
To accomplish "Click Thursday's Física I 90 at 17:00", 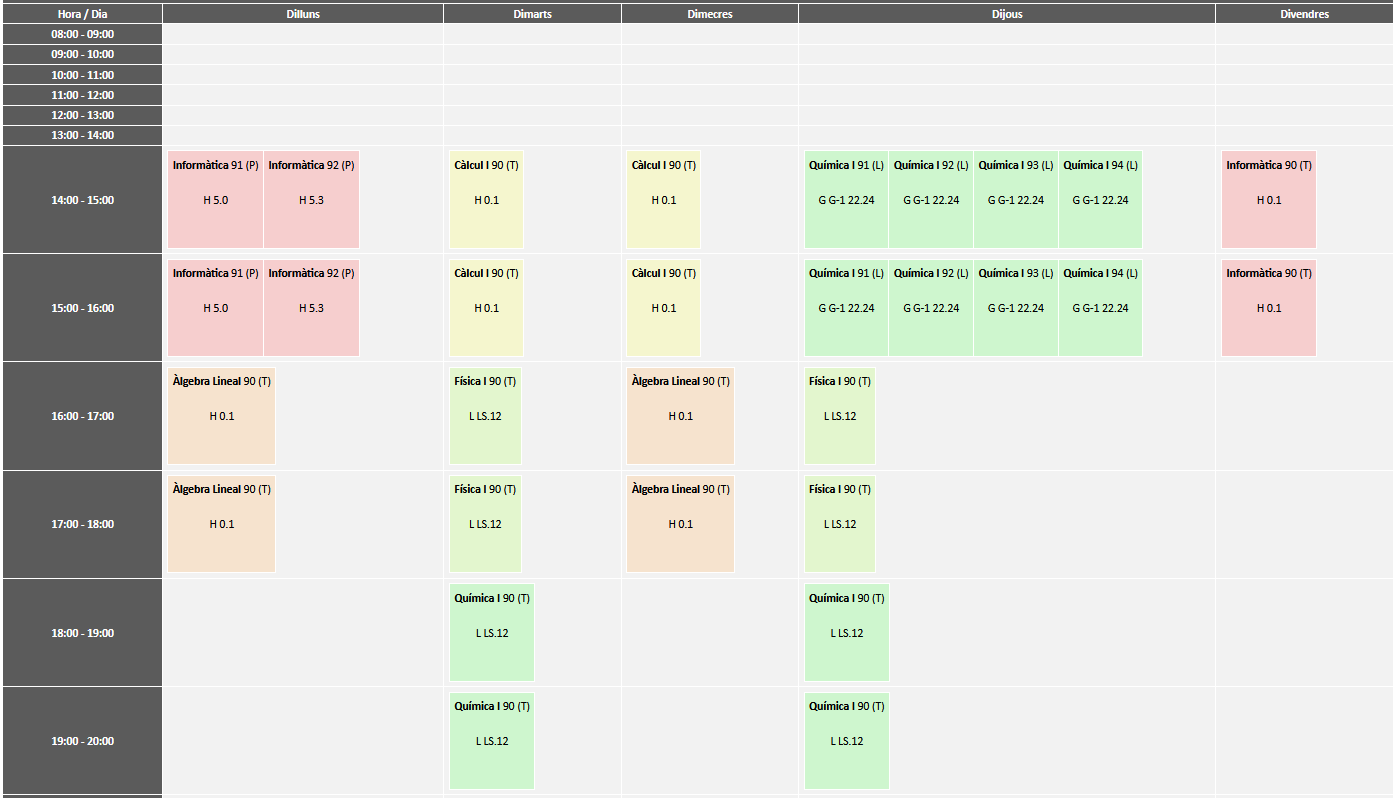I will (x=839, y=523).
